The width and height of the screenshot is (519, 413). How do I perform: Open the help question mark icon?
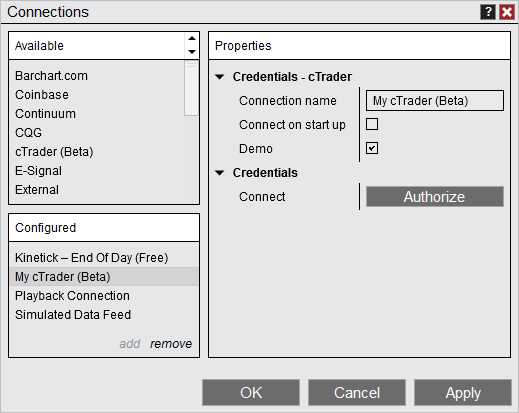coord(488,12)
